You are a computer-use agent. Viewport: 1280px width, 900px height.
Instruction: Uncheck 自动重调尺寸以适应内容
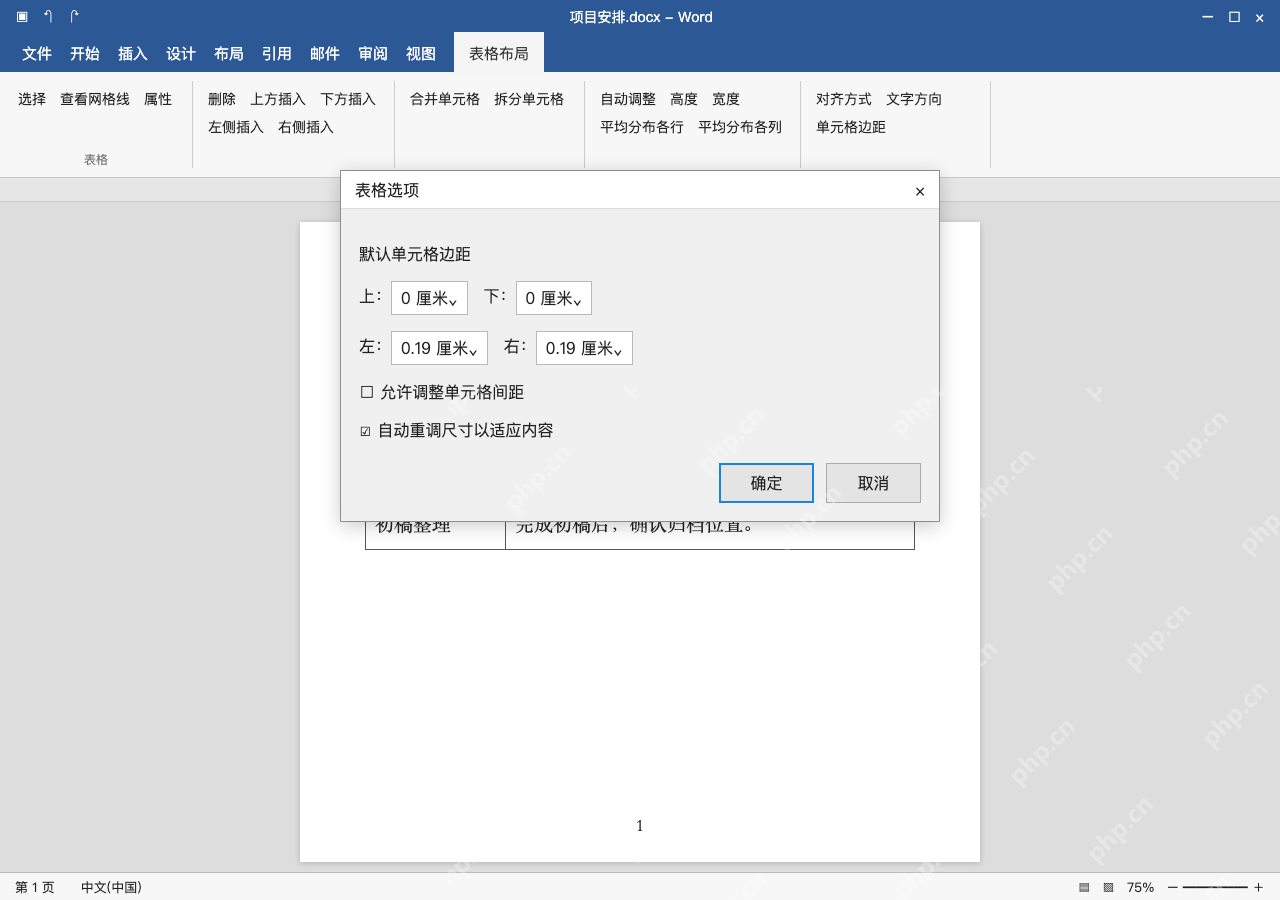(x=365, y=431)
